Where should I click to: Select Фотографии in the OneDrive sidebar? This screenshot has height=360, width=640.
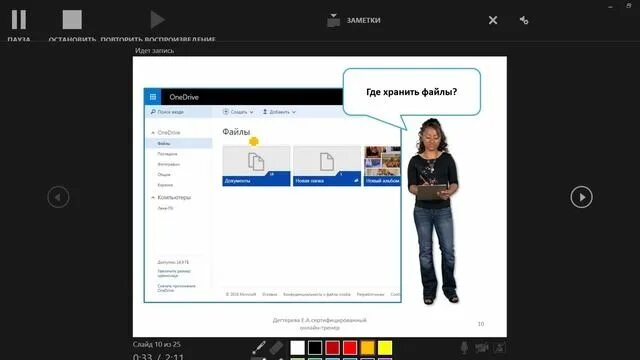point(169,164)
